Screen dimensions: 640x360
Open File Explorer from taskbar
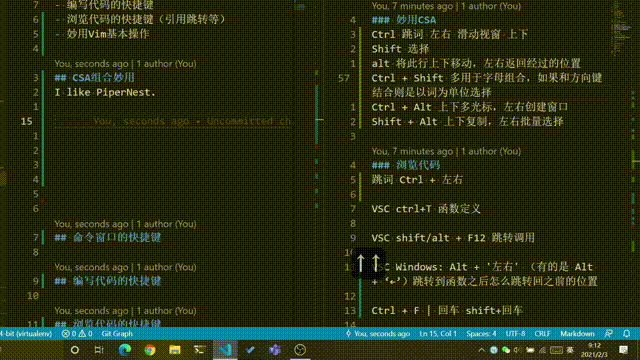point(175,350)
